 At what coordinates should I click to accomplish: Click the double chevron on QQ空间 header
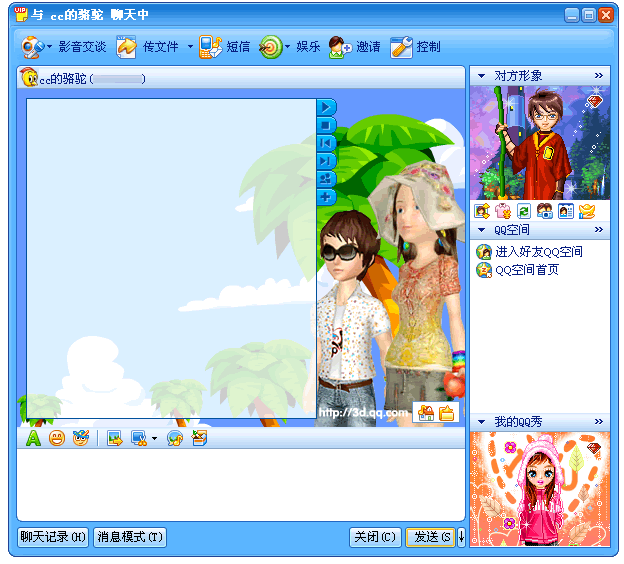click(x=599, y=230)
